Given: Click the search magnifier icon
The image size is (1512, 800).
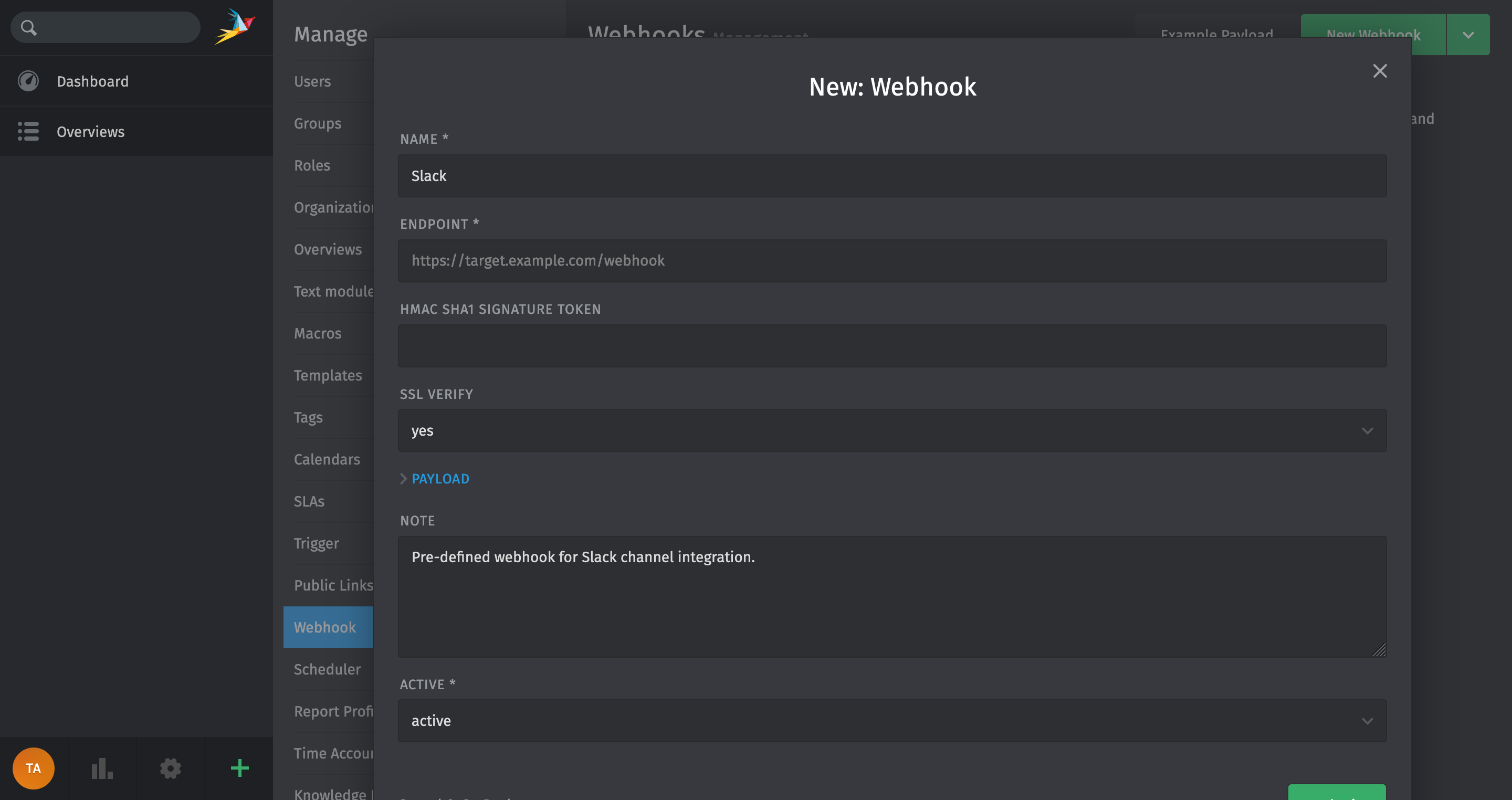Looking at the screenshot, I should tap(28, 27).
